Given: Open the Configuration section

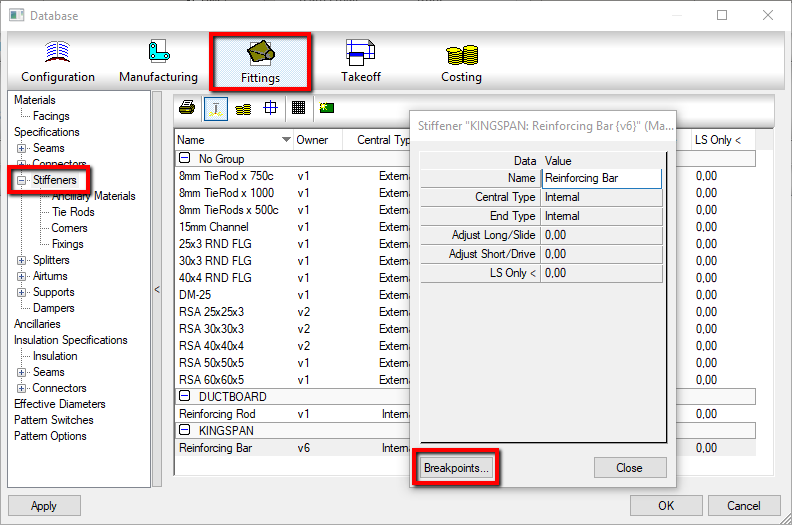Looking at the screenshot, I should click(x=58, y=62).
